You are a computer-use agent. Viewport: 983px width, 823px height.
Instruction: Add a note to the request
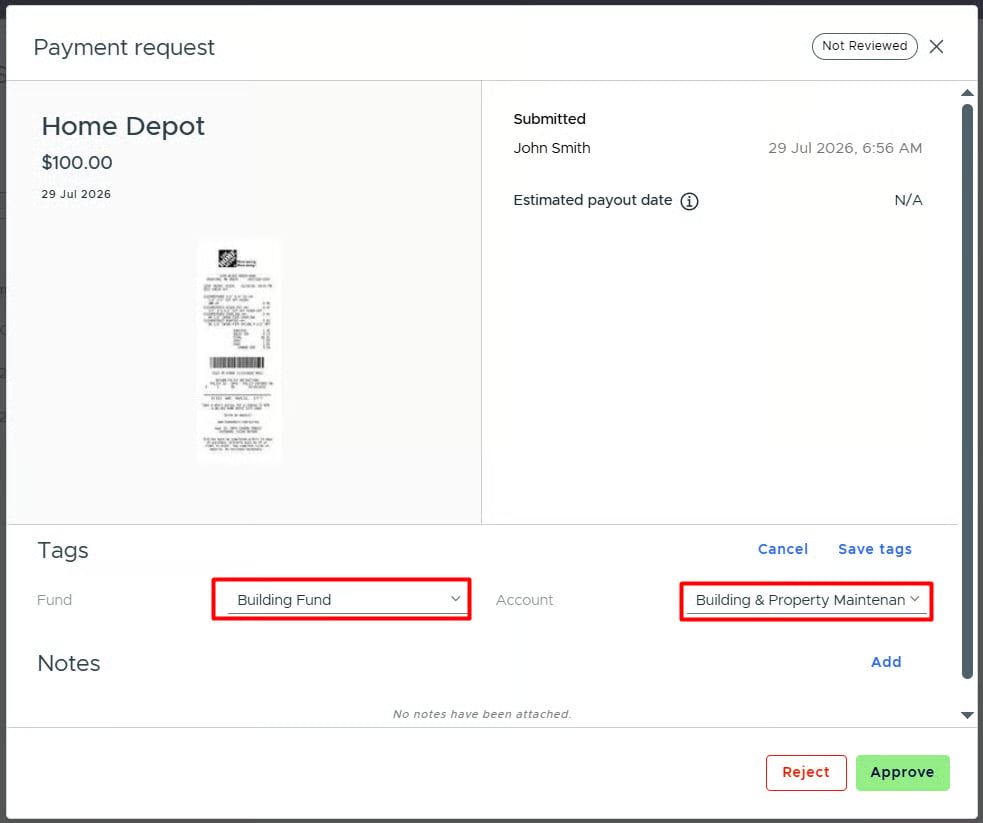coord(886,662)
